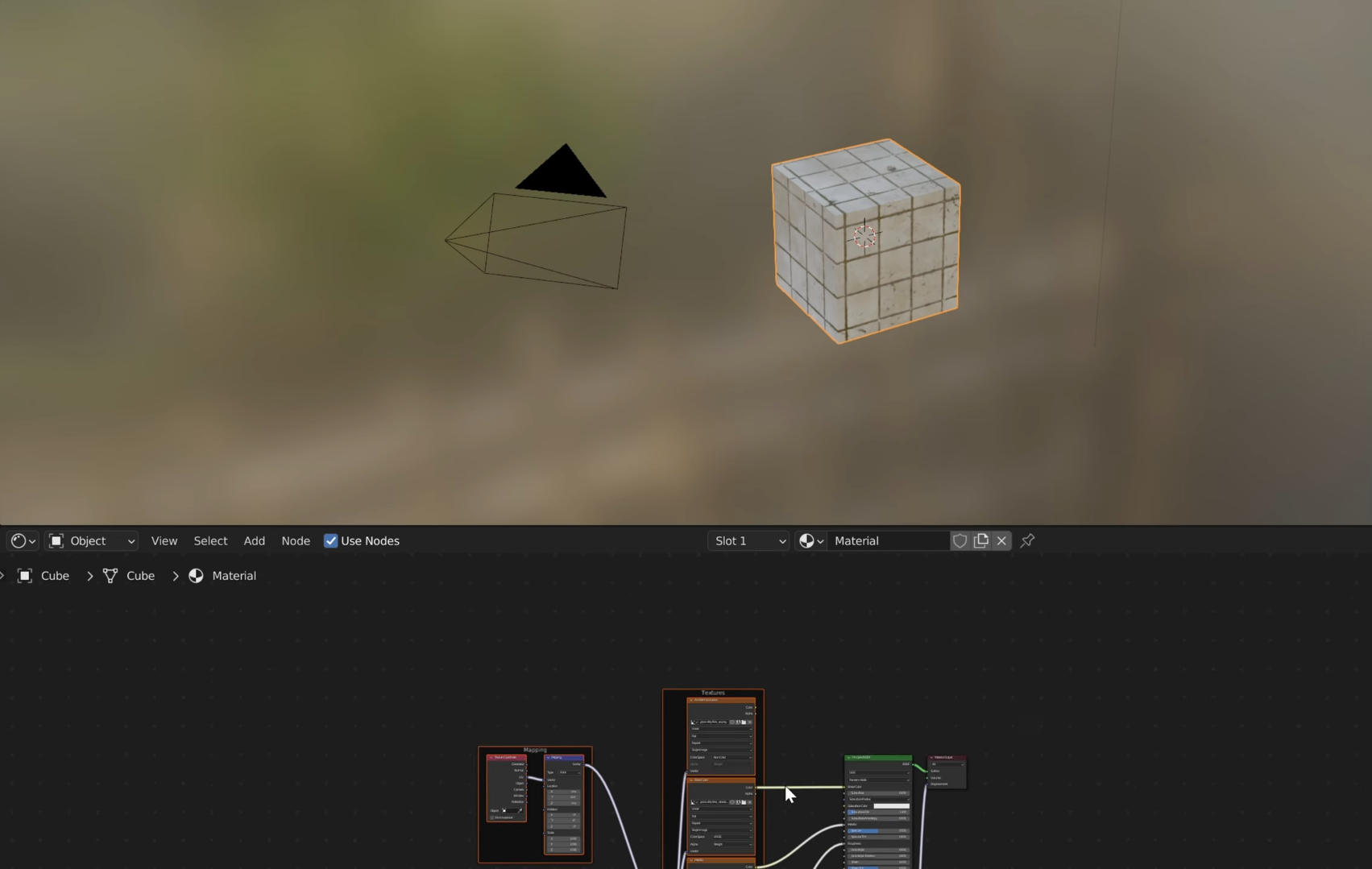Click the fake user shield in Ambient Occlusion node
Image resolution: width=1372 pixels, height=869 pixels.
tap(732, 722)
